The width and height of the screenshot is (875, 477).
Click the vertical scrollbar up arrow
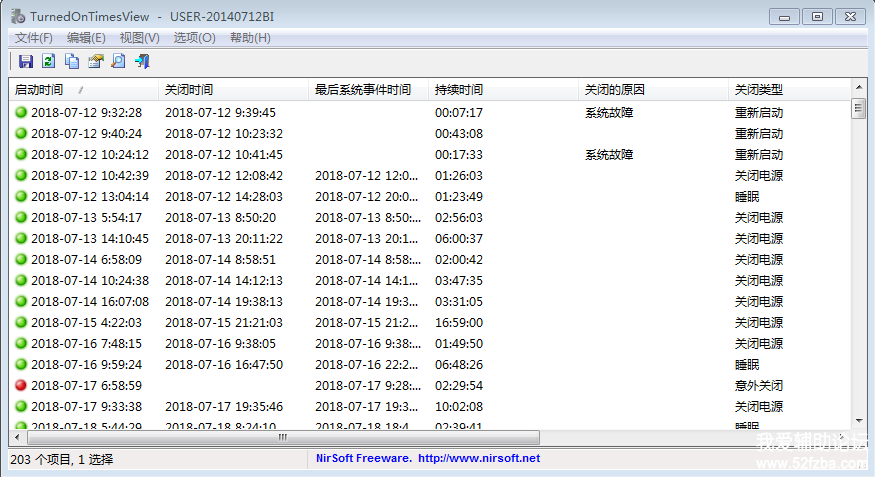point(859,87)
